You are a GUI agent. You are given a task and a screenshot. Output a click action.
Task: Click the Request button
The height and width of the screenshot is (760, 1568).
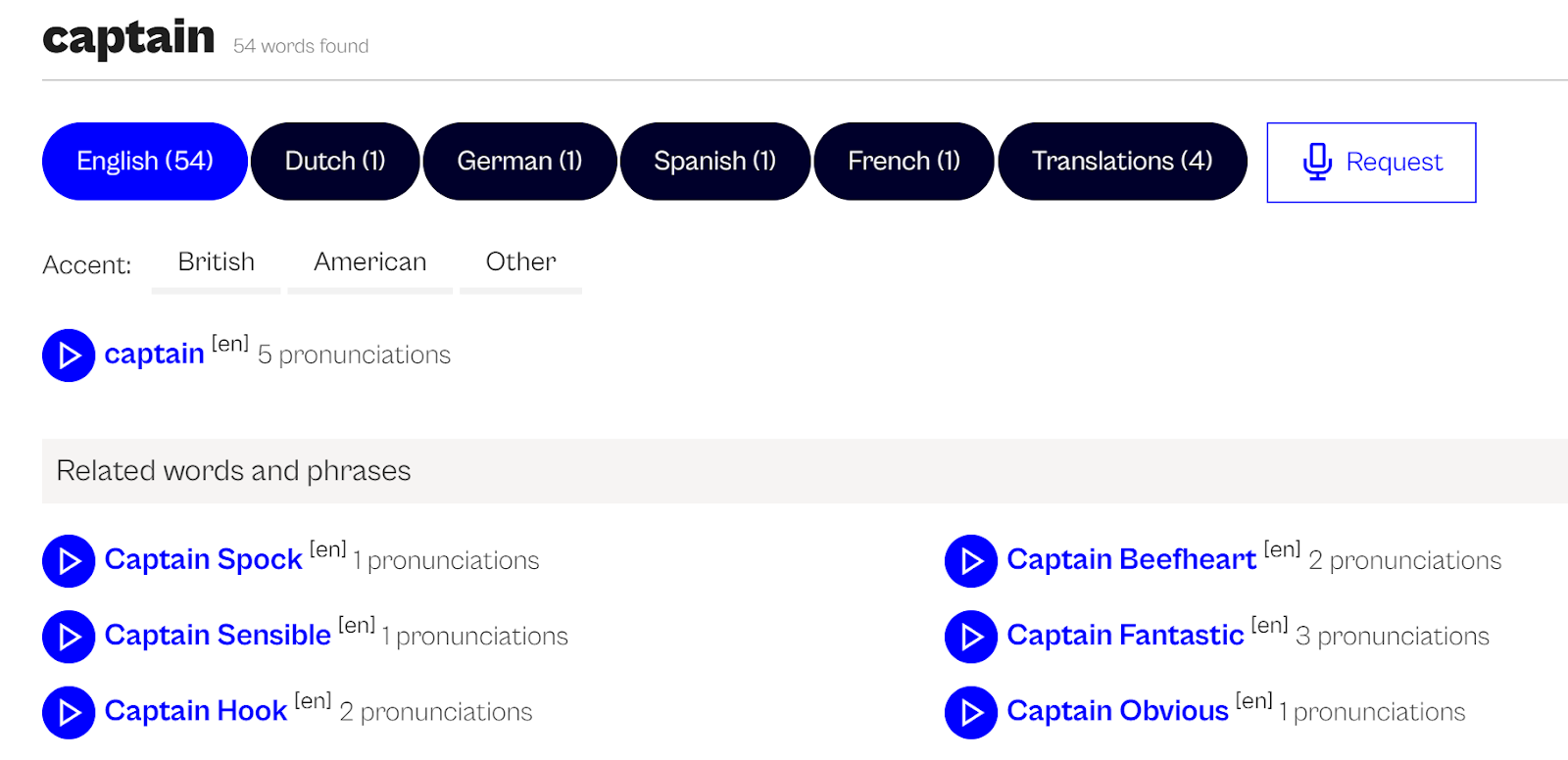pos(1370,162)
